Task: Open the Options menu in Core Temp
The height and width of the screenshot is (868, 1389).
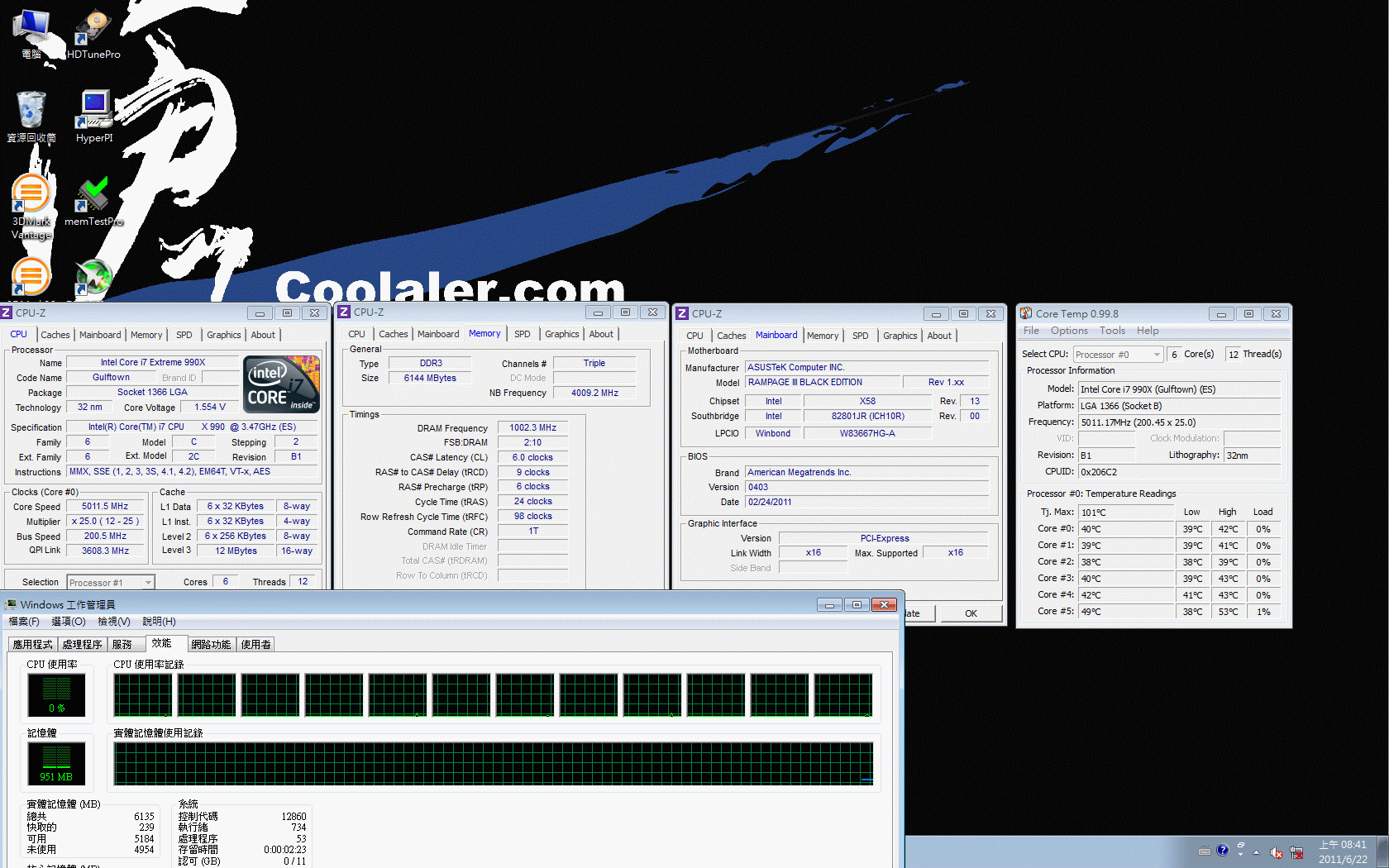Action: tap(1069, 331)
